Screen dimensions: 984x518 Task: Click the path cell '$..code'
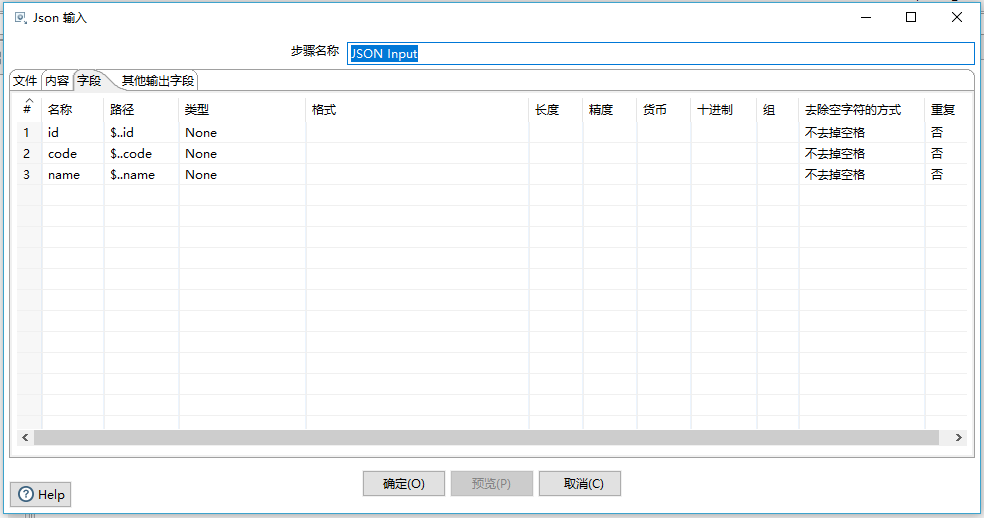(x=141, y=153)
